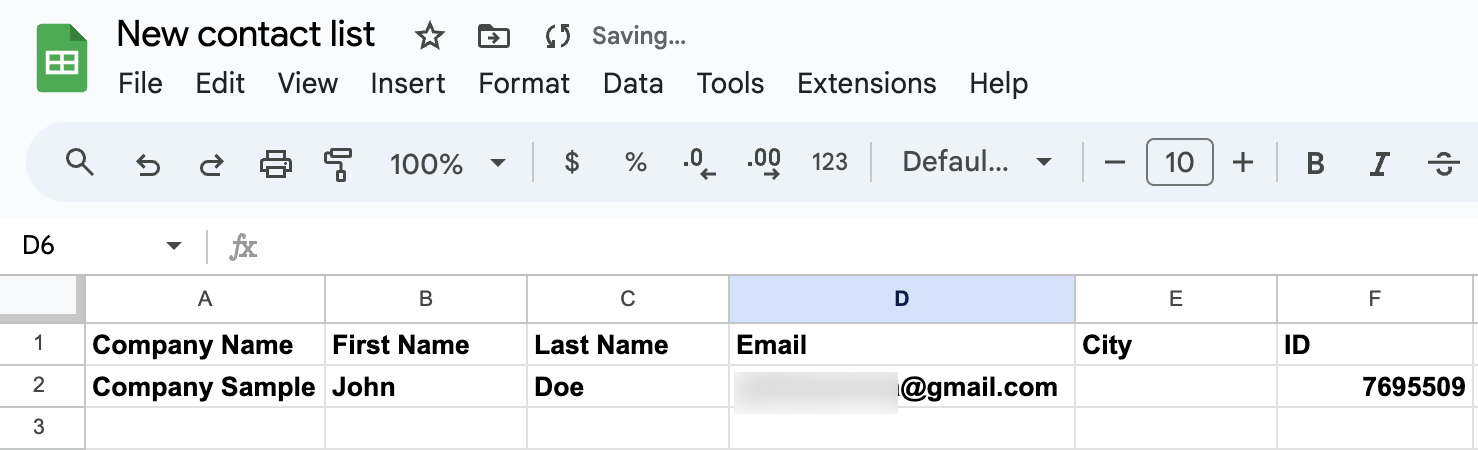Star the New contact list document
Screen dimensions: 1478x450
429,37
